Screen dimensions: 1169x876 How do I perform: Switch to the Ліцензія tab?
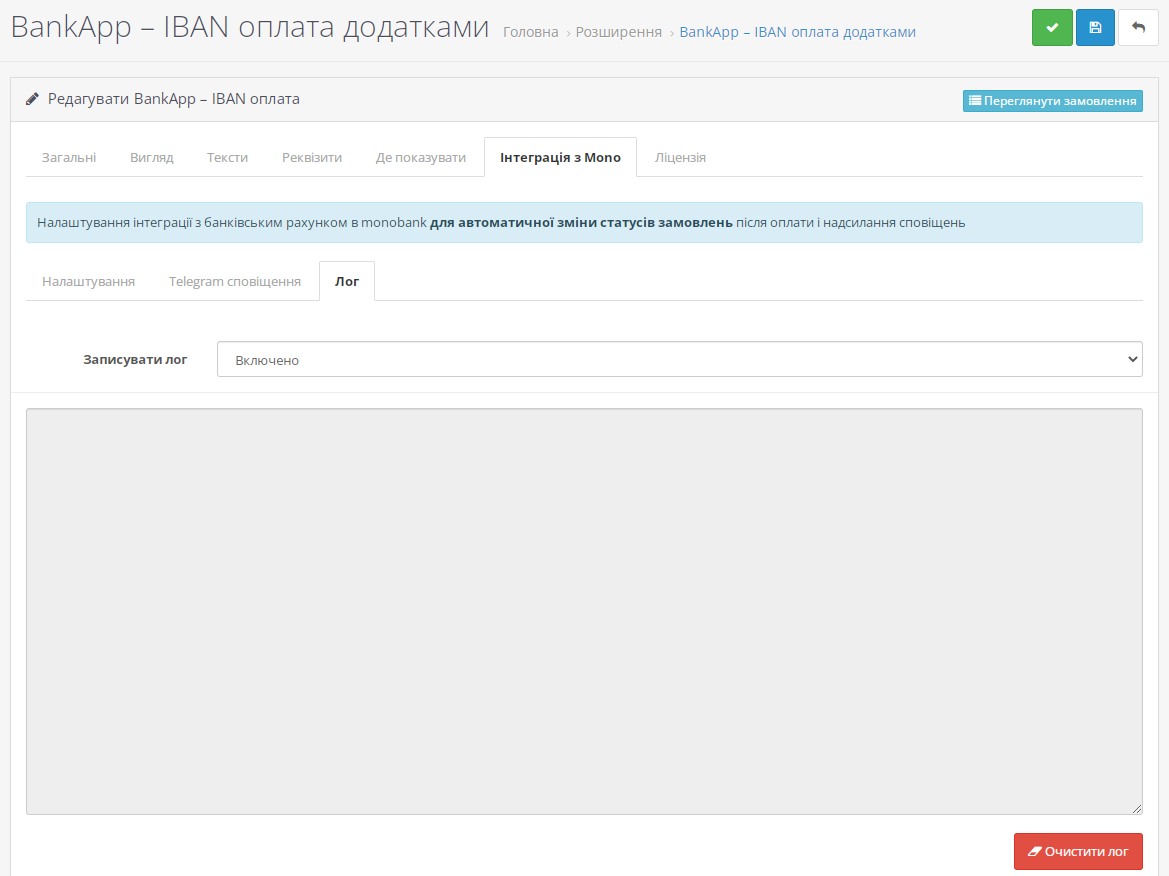pyautogui.click(x=680, y=157)
